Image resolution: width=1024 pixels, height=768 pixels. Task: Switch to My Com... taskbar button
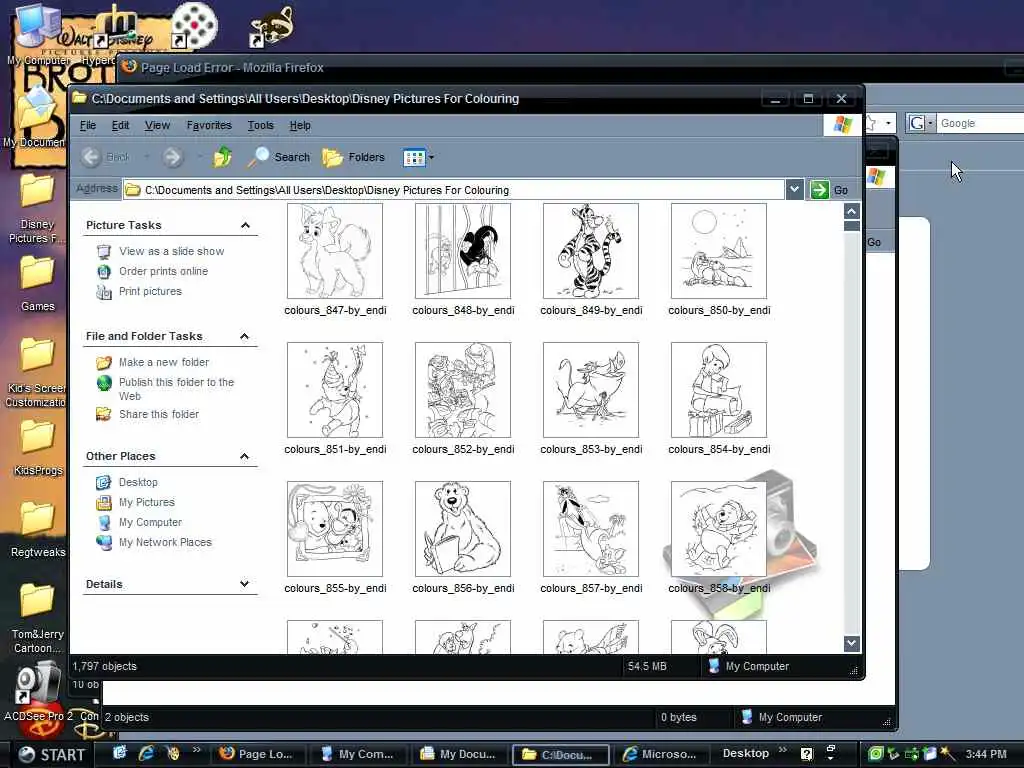(357, 754)
